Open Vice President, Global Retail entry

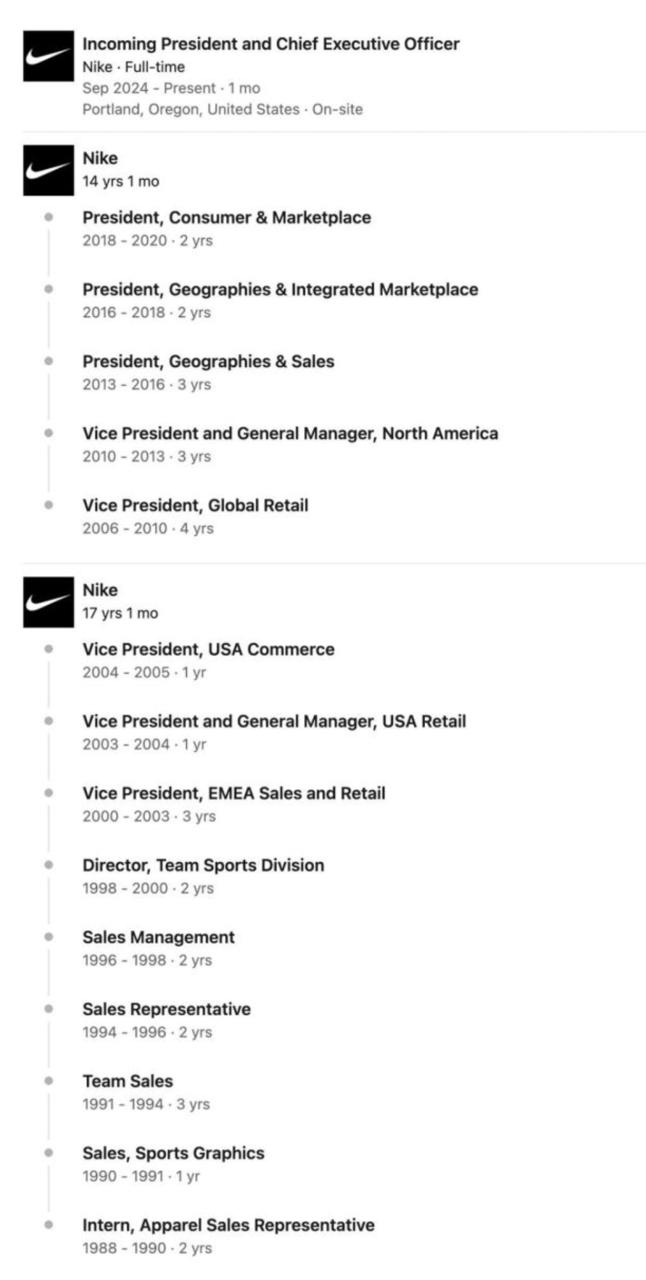coord(195,506)
